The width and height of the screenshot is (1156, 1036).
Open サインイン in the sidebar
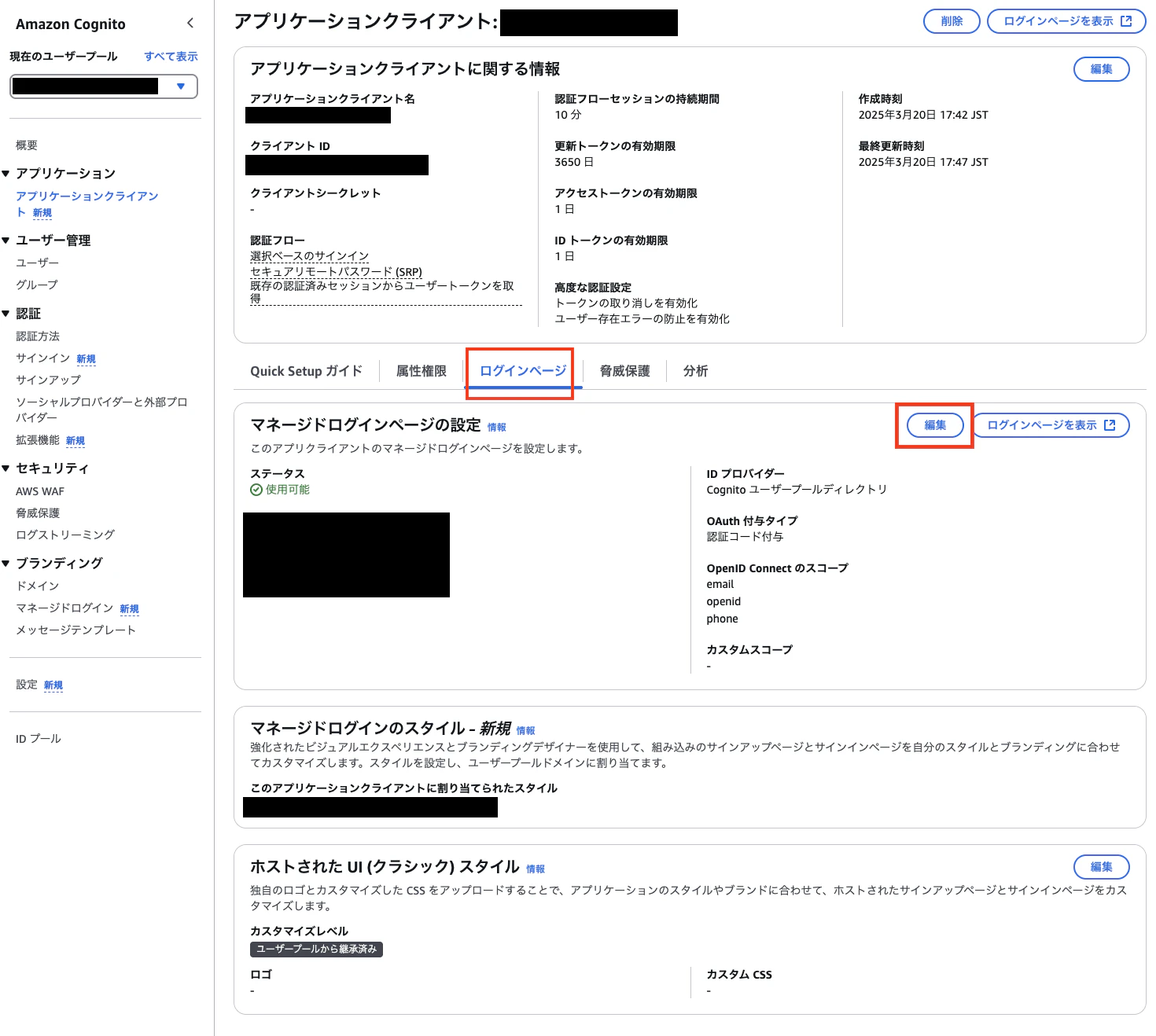point(43,358)
